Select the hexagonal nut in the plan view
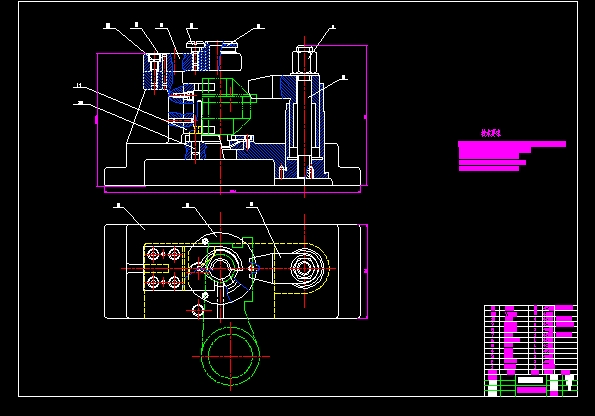 tap(304, 268)
